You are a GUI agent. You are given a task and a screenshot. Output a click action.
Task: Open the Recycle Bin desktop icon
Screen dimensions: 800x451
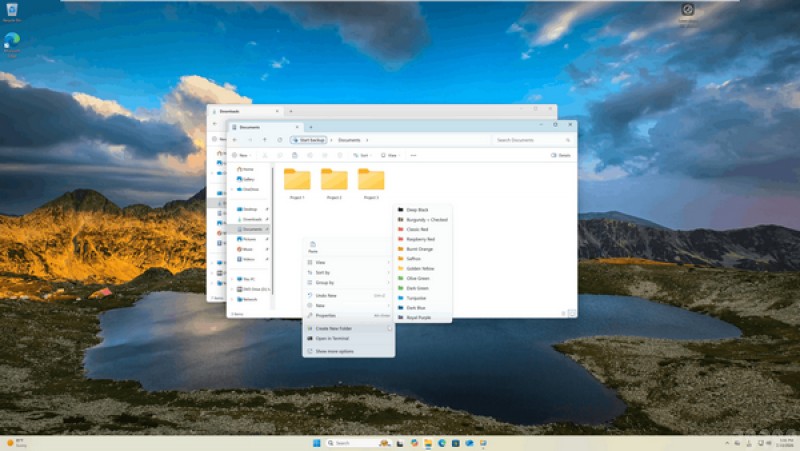coord(12,11)
